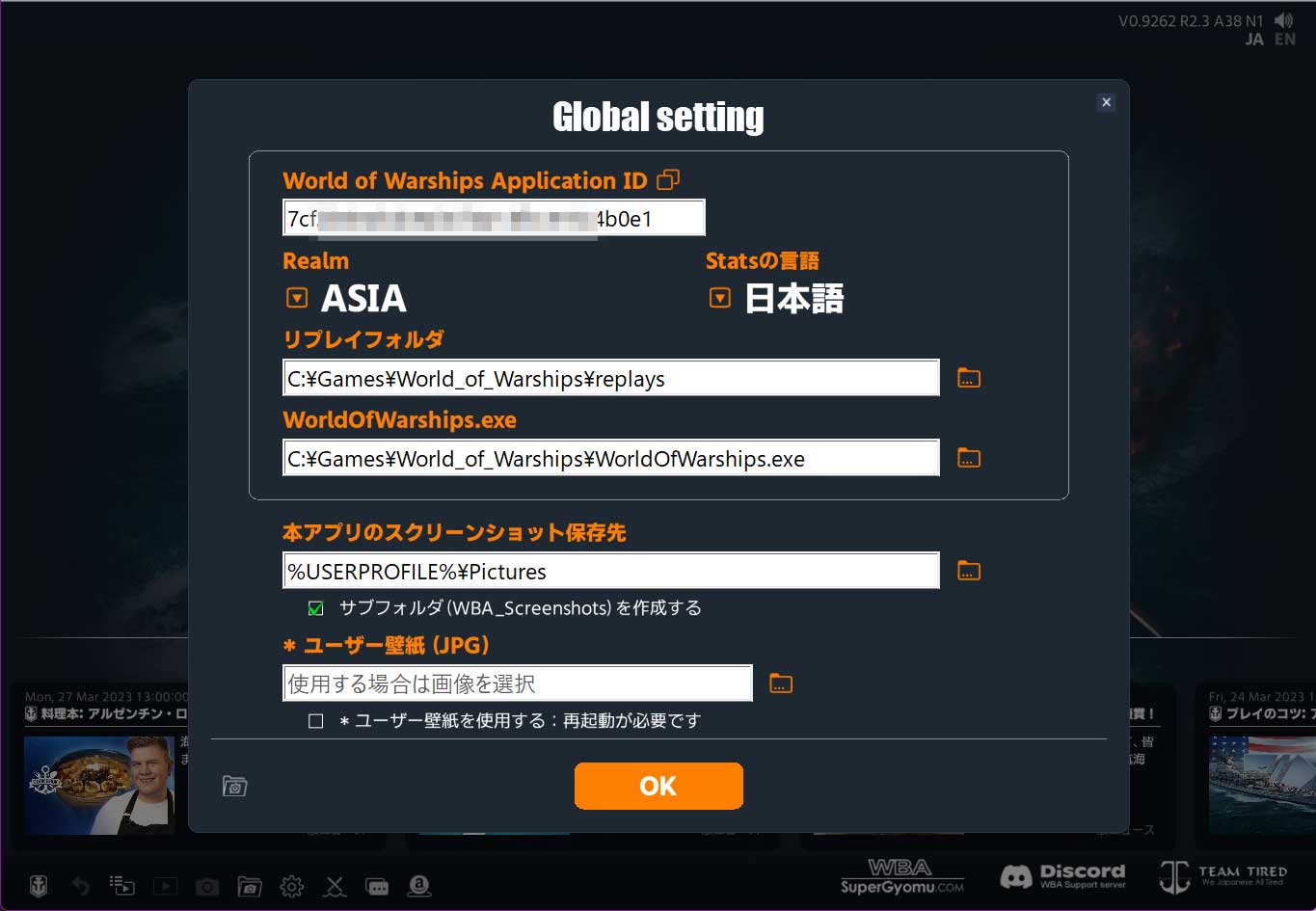Open the chat bubbles icon in toolbar
Screen dimensions: 1316x911
click(377, 886)
